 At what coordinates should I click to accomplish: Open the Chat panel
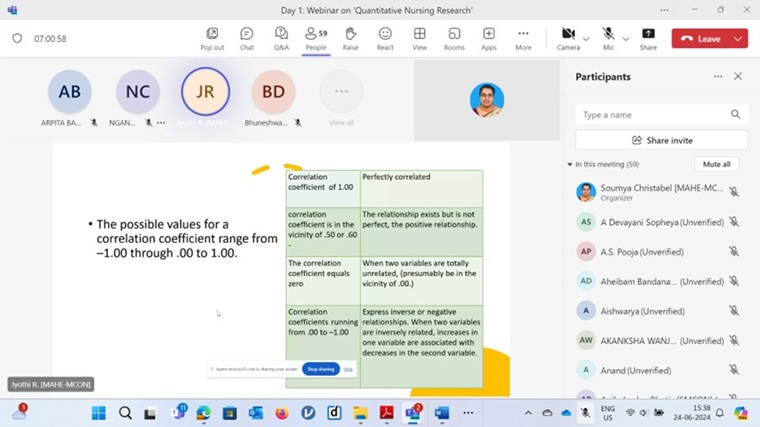tap(247, 38)
